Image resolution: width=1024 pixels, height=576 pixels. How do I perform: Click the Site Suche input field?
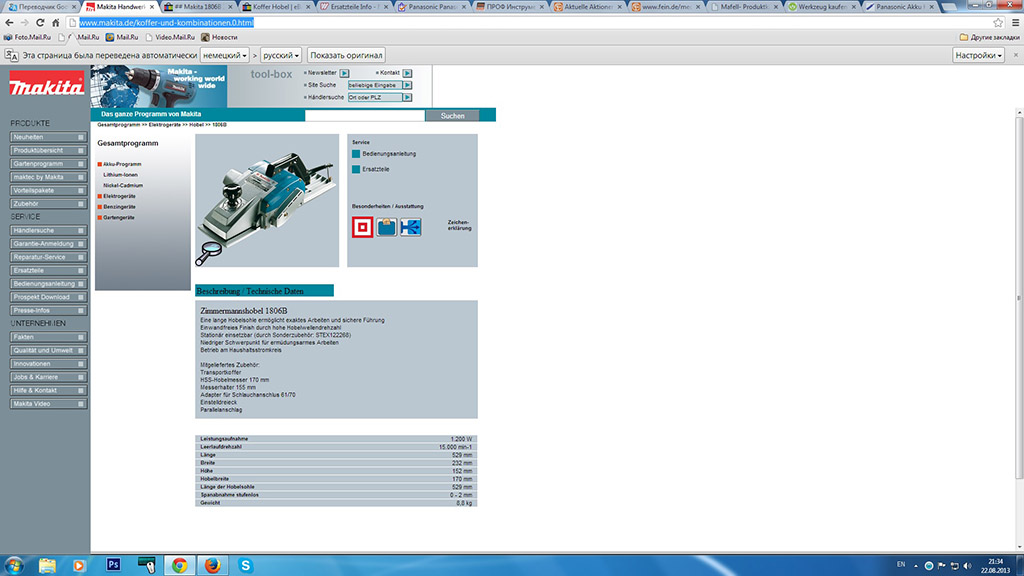pyautogui.click(x=375, y=85)
